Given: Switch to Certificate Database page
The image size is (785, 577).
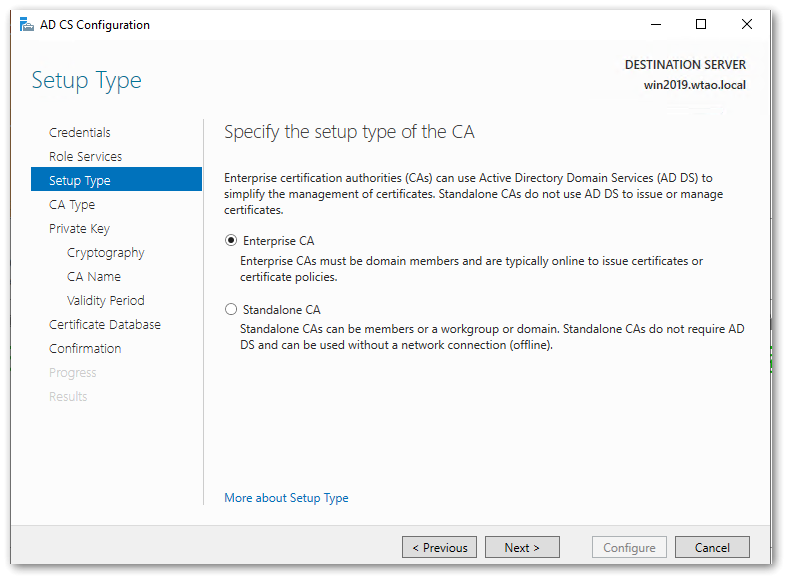Looking at the screenshot, I should (x=105, y=324).
